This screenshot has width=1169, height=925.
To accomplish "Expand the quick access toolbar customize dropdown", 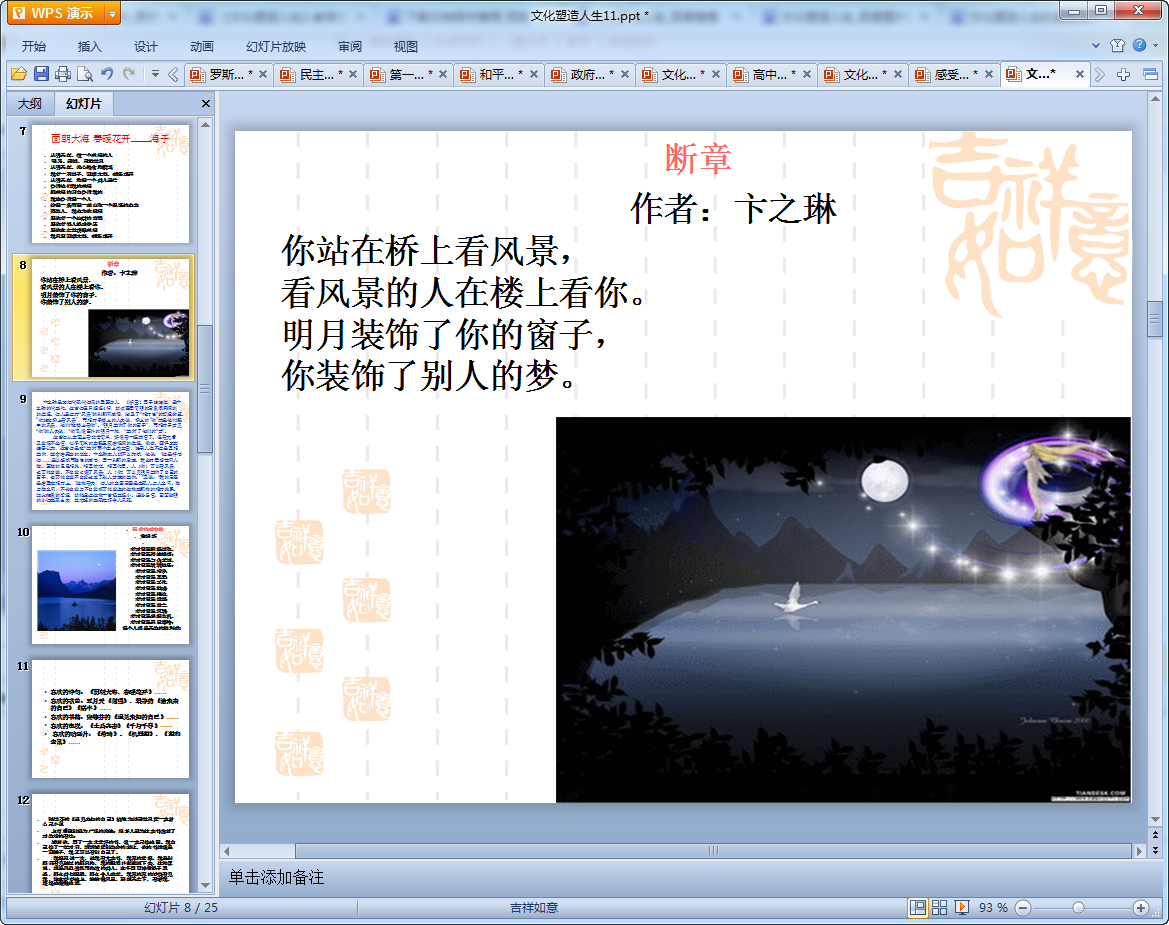I will coord(155,74).
